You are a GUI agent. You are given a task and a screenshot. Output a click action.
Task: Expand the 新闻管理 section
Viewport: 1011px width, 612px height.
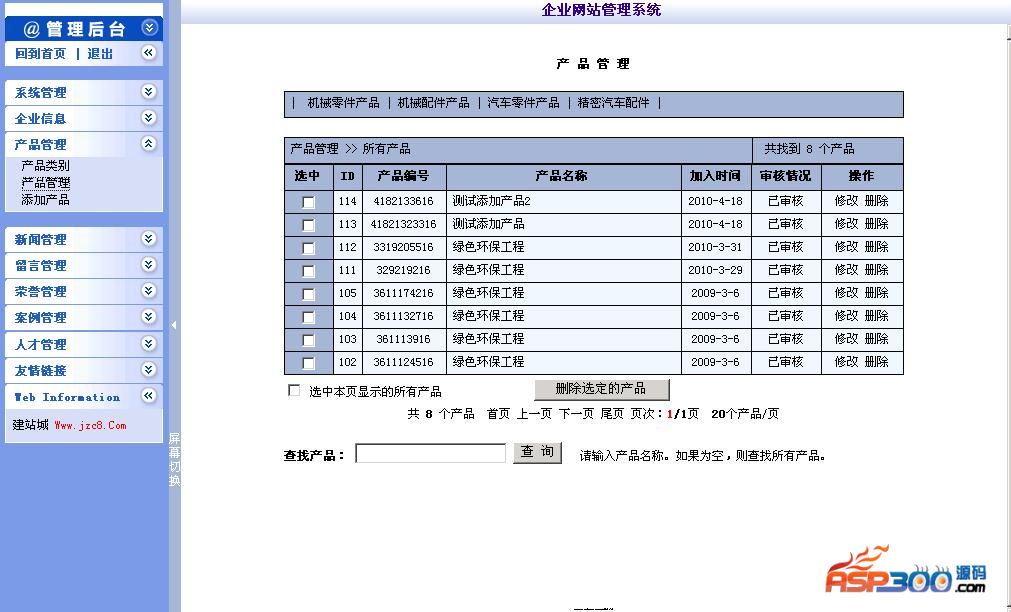coord(149,239)
